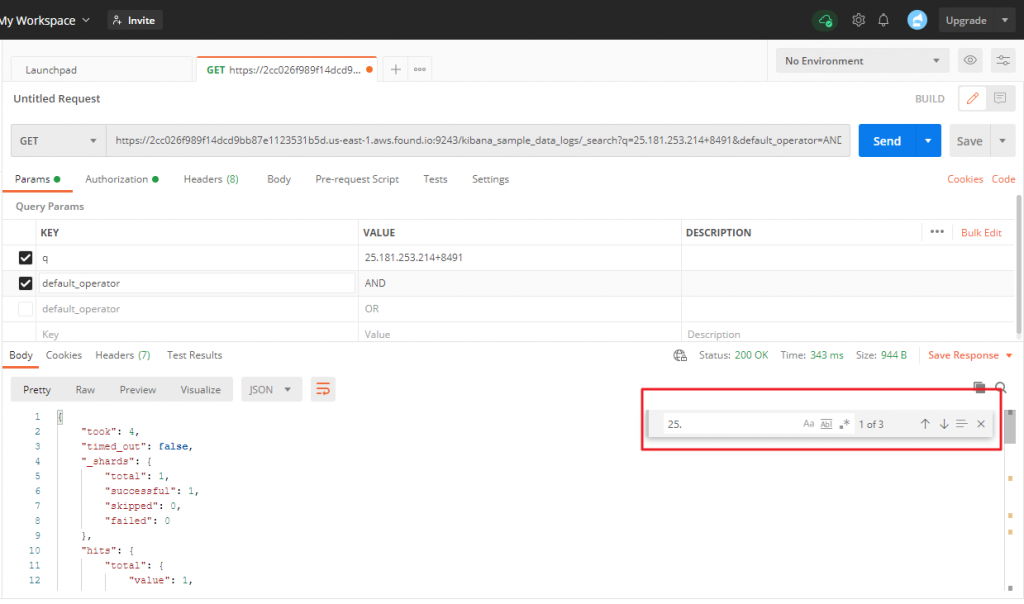Viewport: 1024px width, 604px height.
Task: Open the Send options dropdown arrow
Action: (x=927, y=140)
